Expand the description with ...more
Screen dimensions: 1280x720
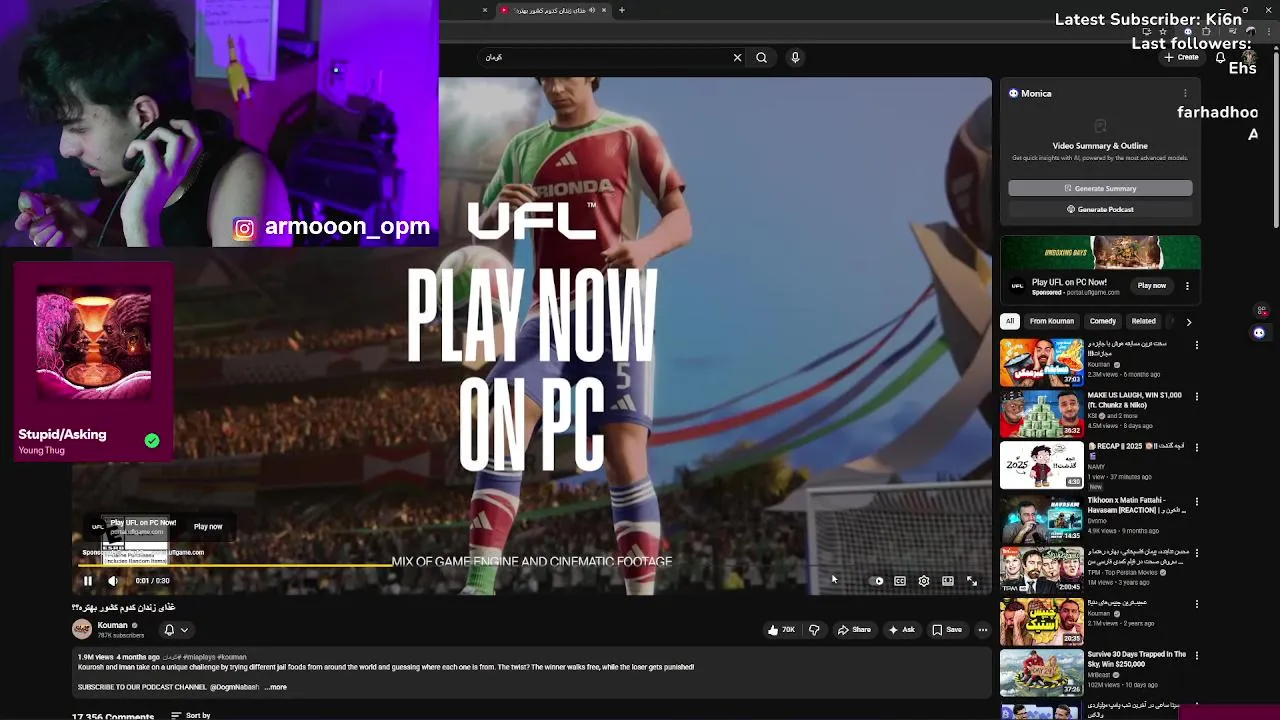click(276, 687)
